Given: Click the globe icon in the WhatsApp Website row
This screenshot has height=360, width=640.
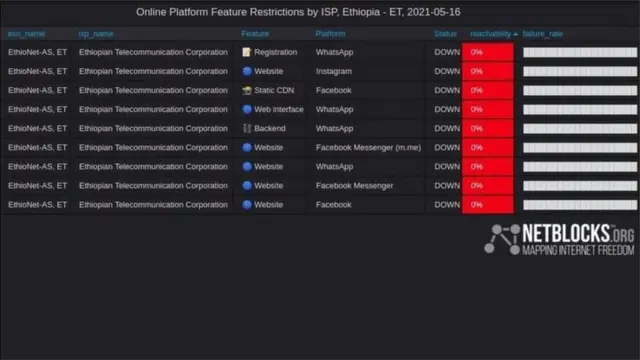Looking at the screenshot, I should tap(247, 167).
